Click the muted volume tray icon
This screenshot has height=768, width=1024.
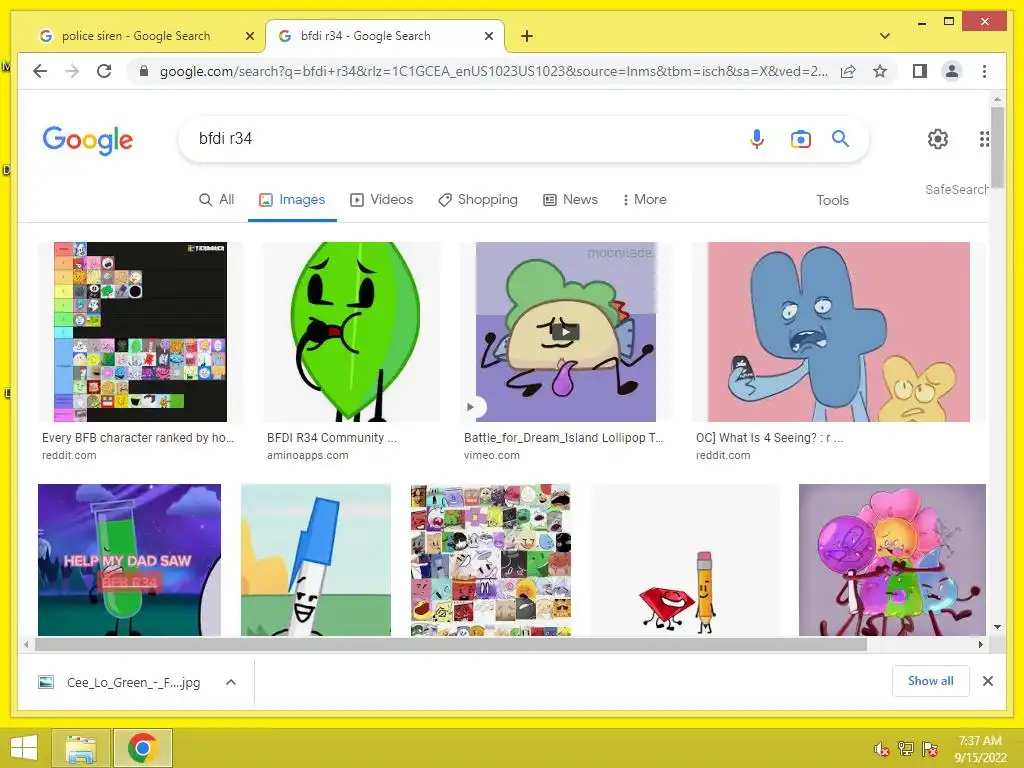click(x=881, y=749)
